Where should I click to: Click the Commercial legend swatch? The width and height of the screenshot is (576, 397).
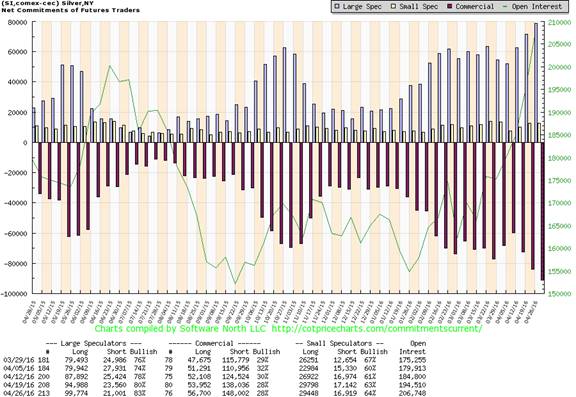(450, 7)
